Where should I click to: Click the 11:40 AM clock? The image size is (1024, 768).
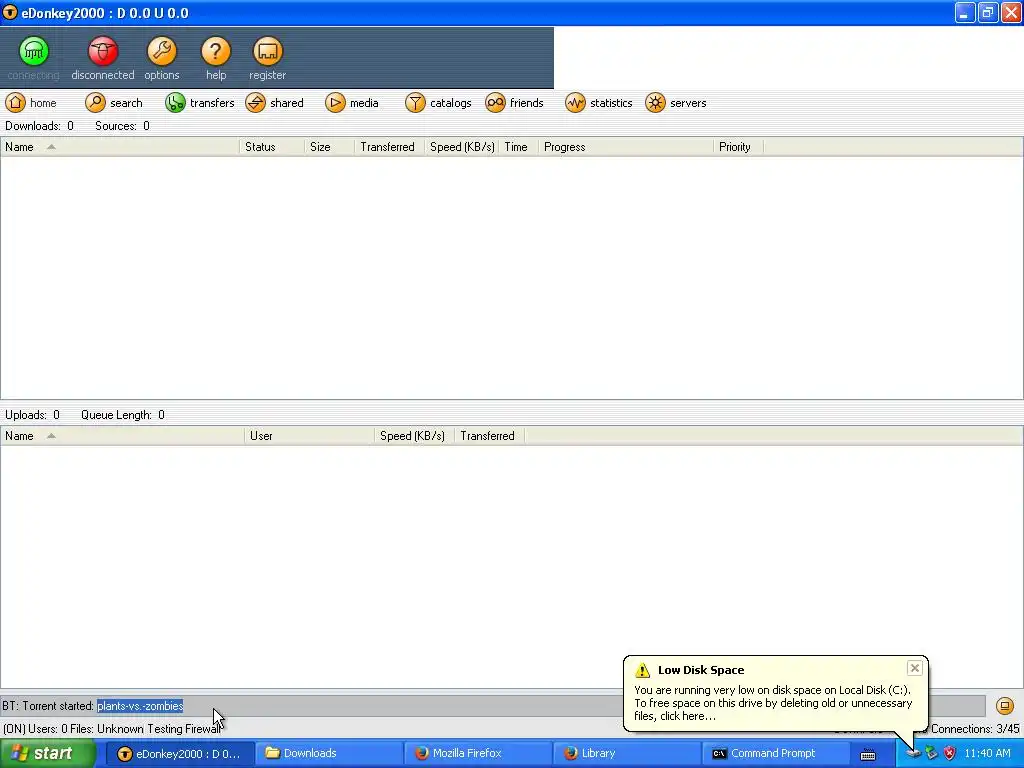click(987, 754)
